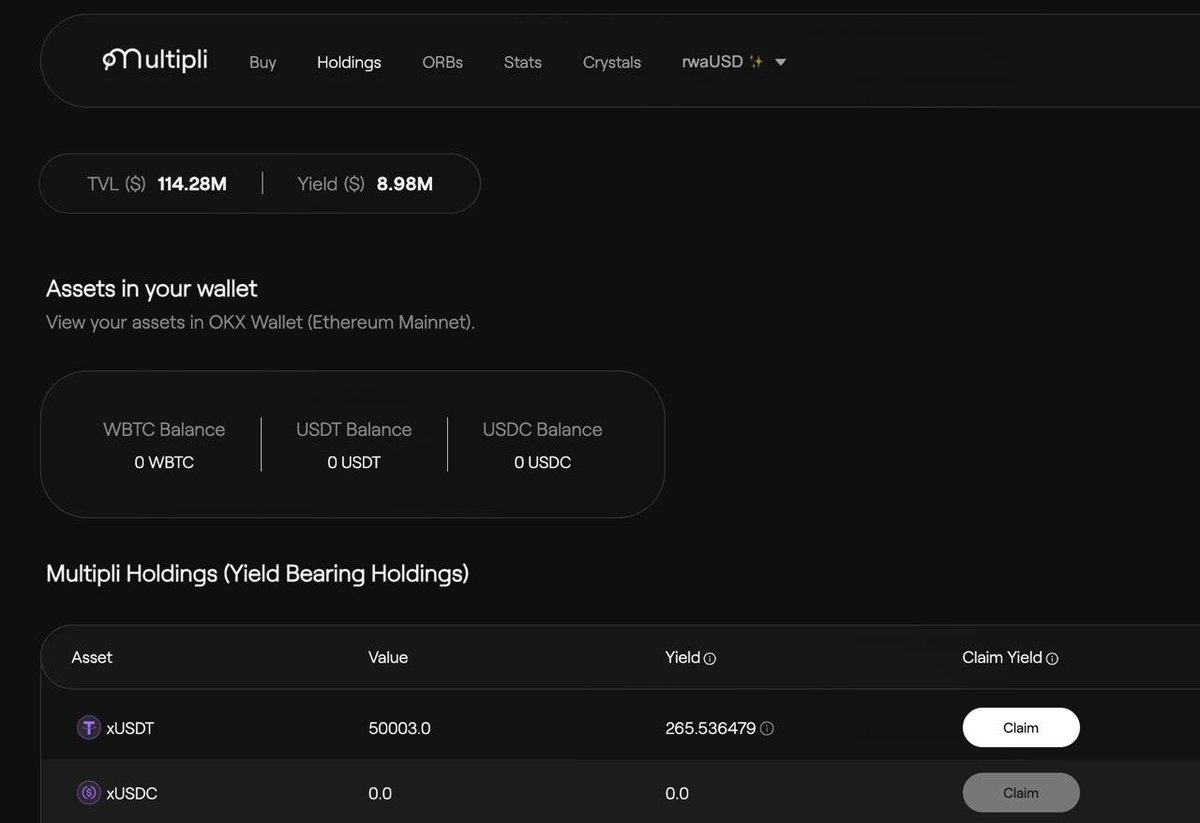
Task: Click the disabled Claim button for xUSDC
Action: (1021, 793)
